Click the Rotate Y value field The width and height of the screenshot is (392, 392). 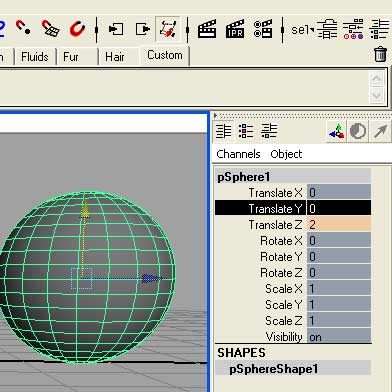[339, 256]
